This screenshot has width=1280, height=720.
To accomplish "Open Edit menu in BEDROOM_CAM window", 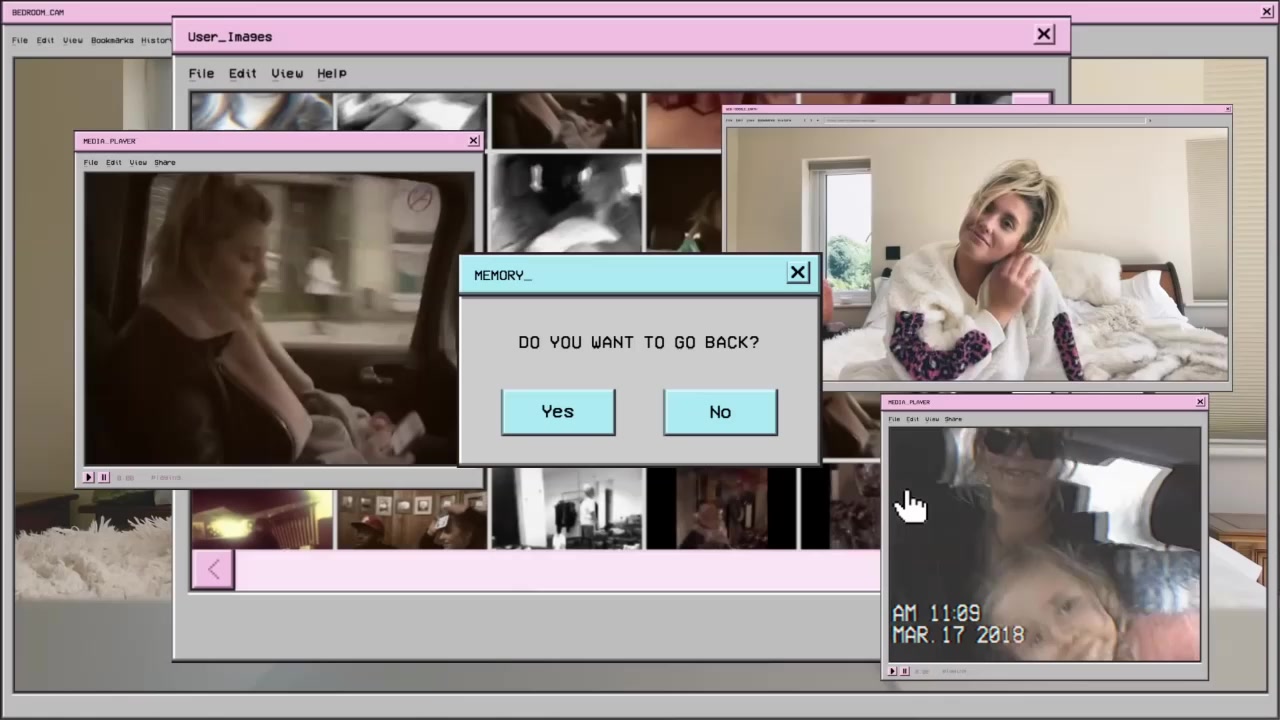I will click(x=46, y=40).
